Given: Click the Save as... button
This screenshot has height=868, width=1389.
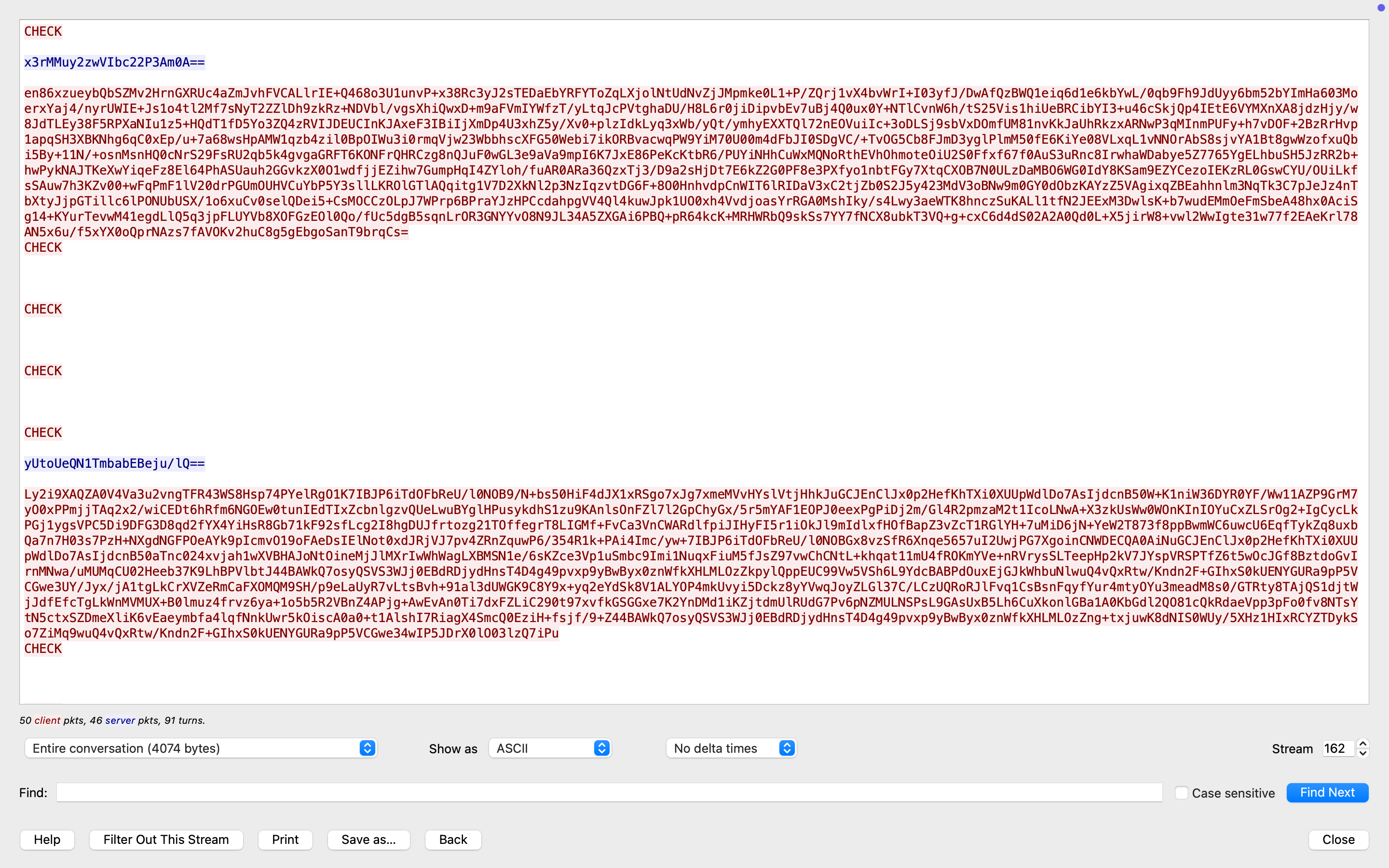Looking at the screenshot, I should pos(368,839).
